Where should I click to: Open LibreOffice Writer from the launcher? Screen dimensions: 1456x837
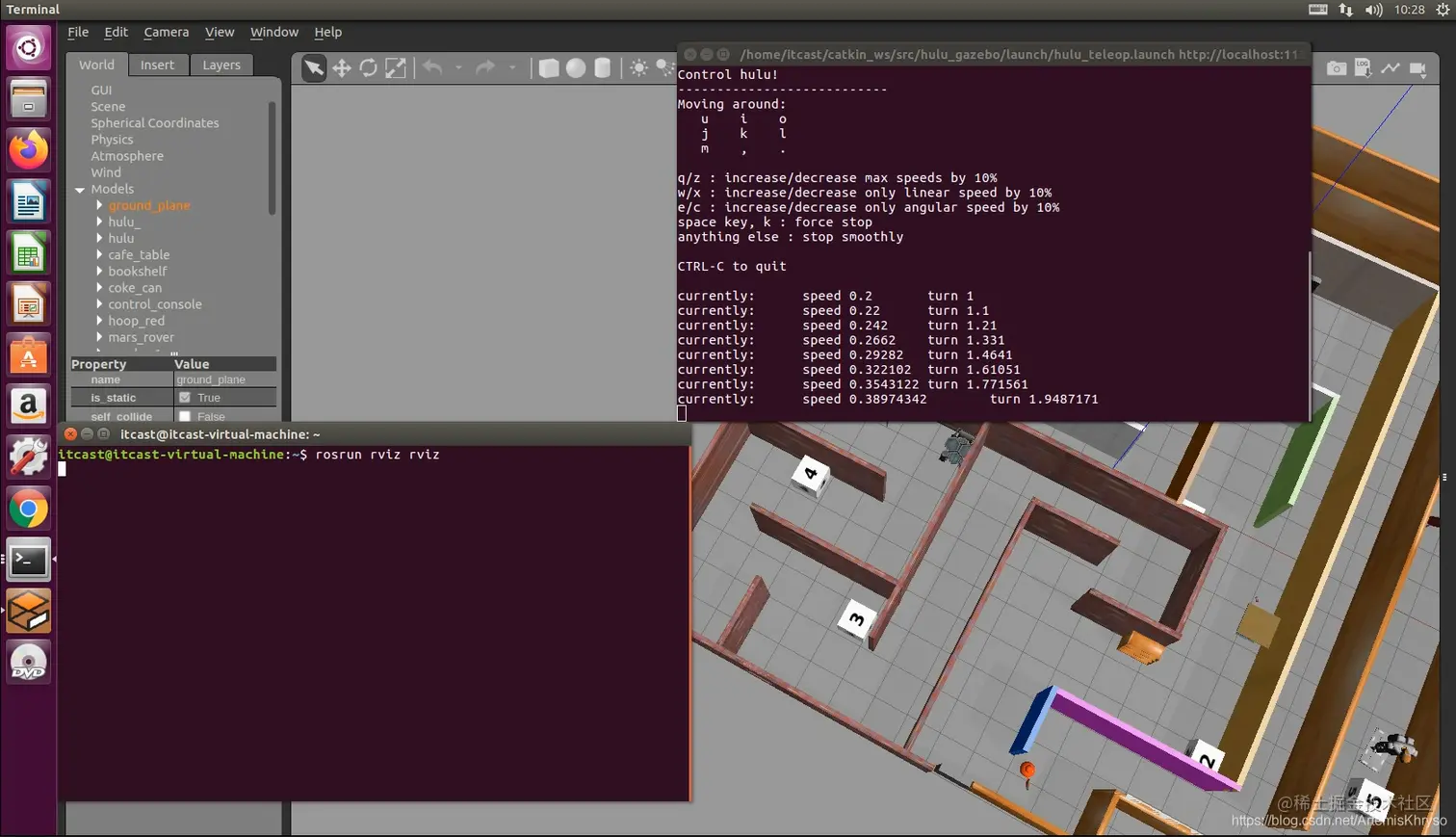[29, 203]
